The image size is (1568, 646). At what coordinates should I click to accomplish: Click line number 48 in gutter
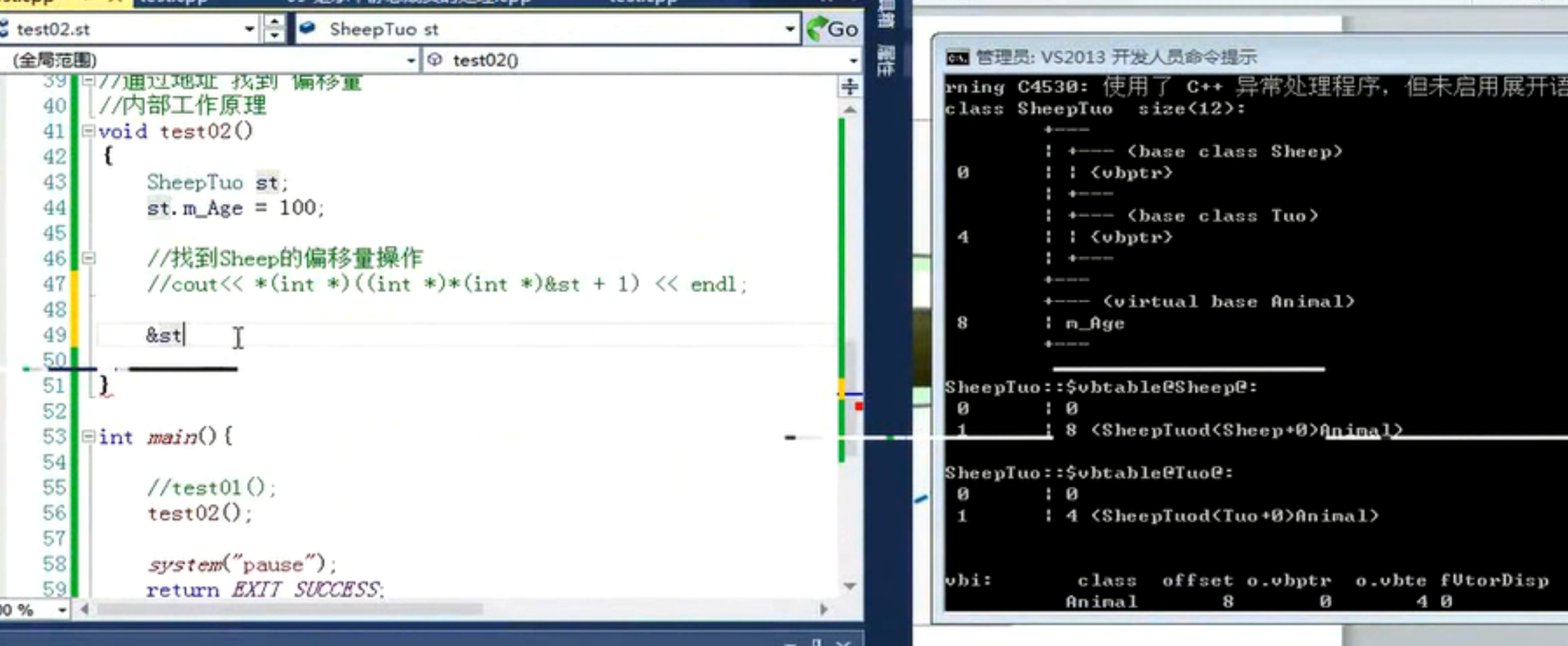point(54,309)
